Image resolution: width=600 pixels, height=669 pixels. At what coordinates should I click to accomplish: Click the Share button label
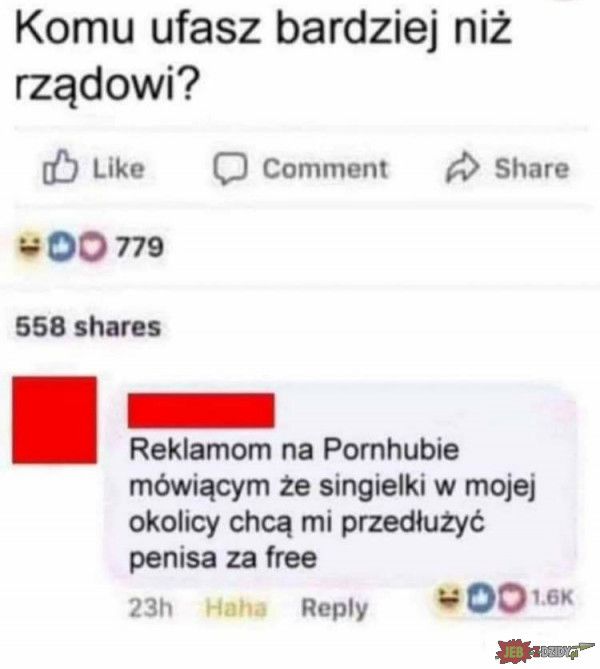coord(532,169)
